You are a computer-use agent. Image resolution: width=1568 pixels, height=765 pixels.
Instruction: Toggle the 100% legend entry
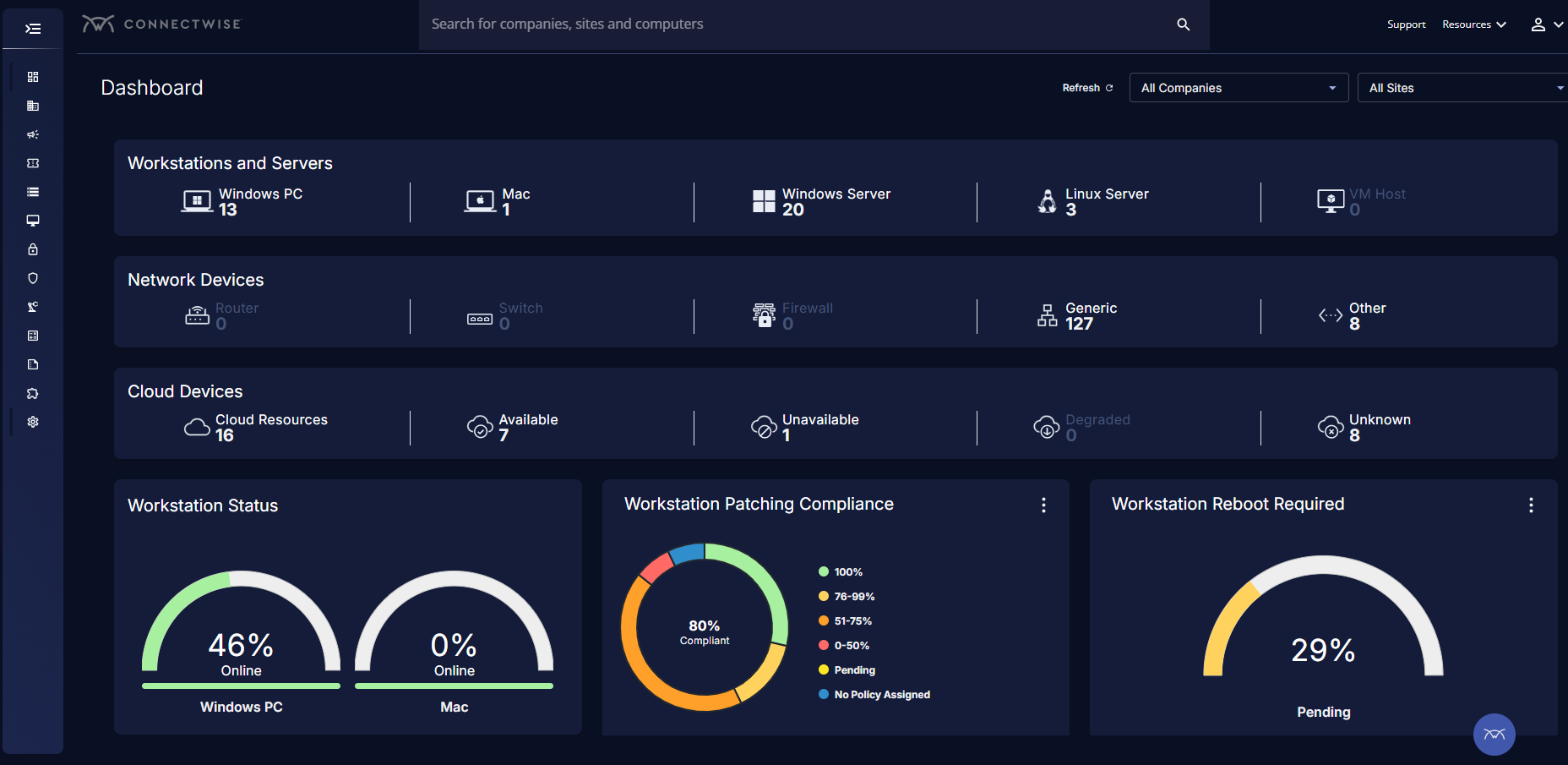tap(841, 572)
